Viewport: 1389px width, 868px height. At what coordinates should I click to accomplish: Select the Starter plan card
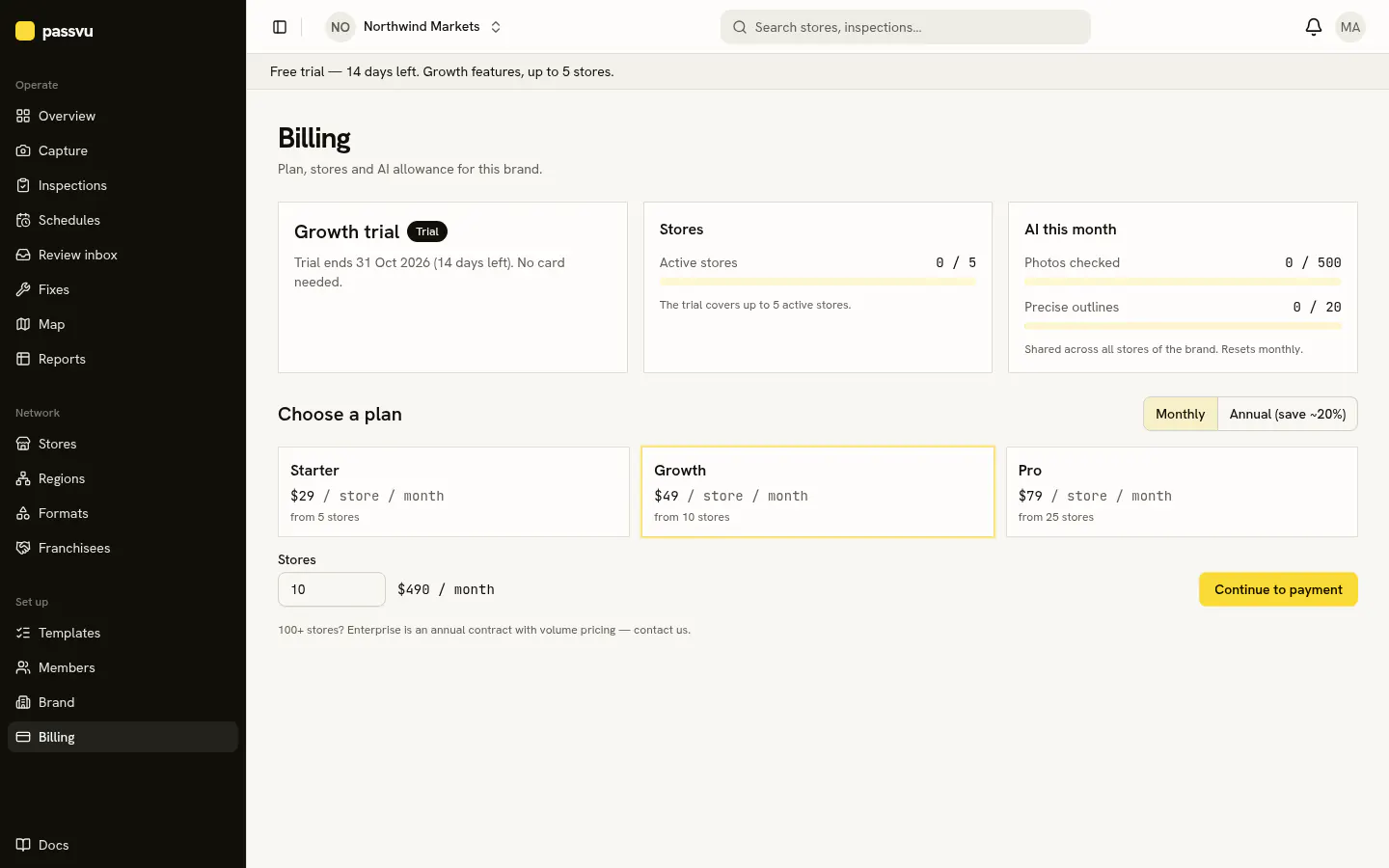tap(453, 492)
